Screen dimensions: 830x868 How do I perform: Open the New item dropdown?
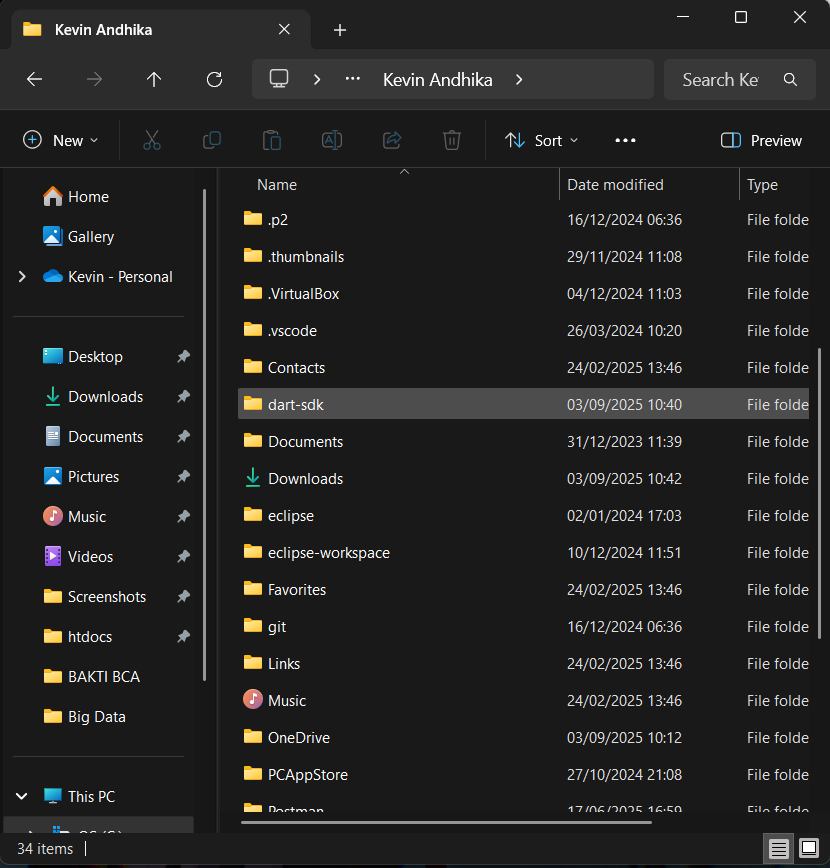click(60, 140)
